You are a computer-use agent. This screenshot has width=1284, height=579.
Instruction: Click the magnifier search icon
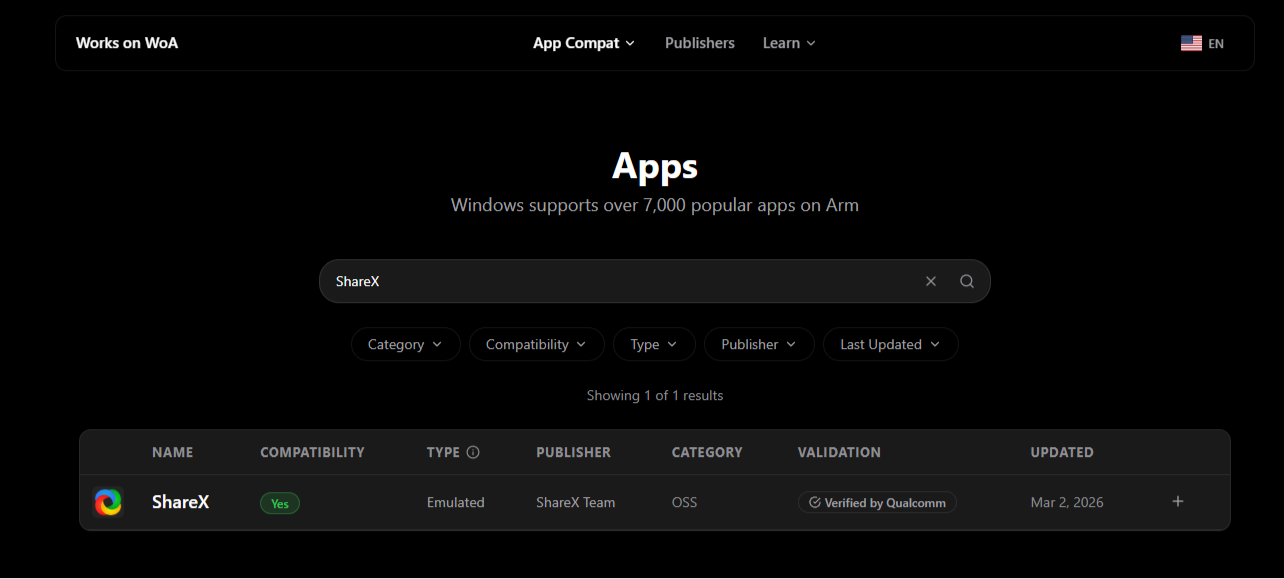click(x=967, y=281)
